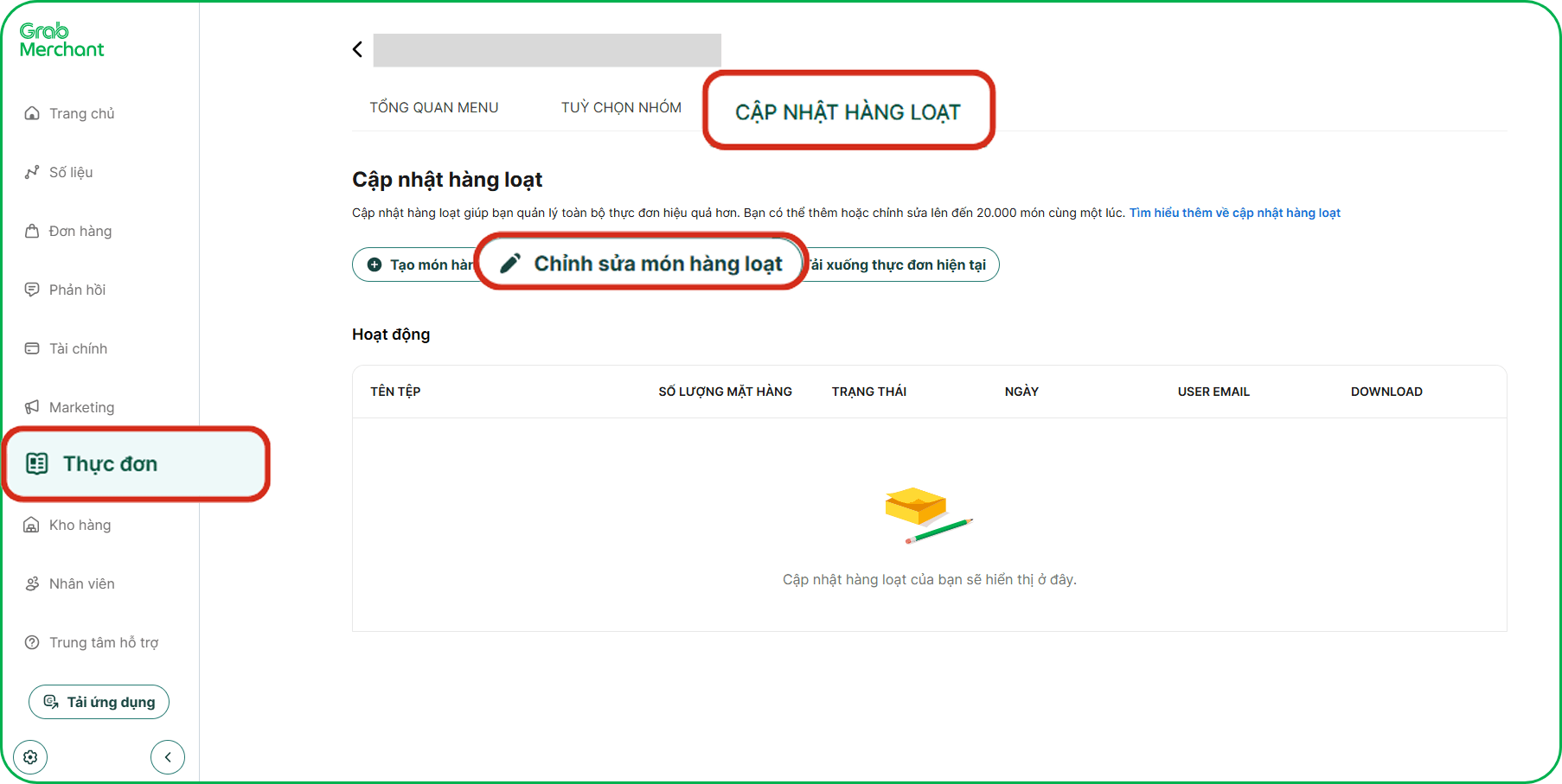The image size is (1562, 784).
Task: Go back using the left arrow
Action: [x=357, y=49]
